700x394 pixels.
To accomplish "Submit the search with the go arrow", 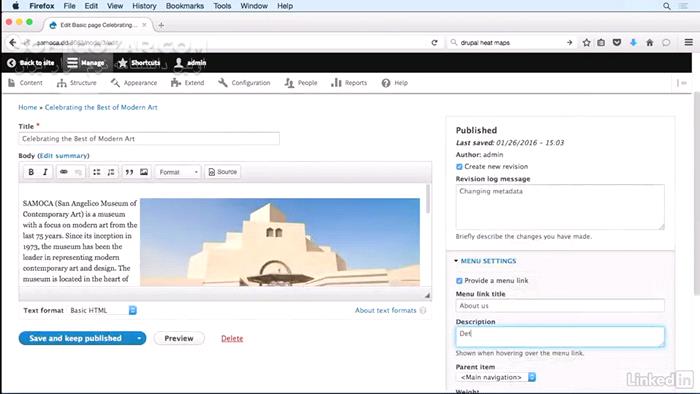I will click(569, 42).
